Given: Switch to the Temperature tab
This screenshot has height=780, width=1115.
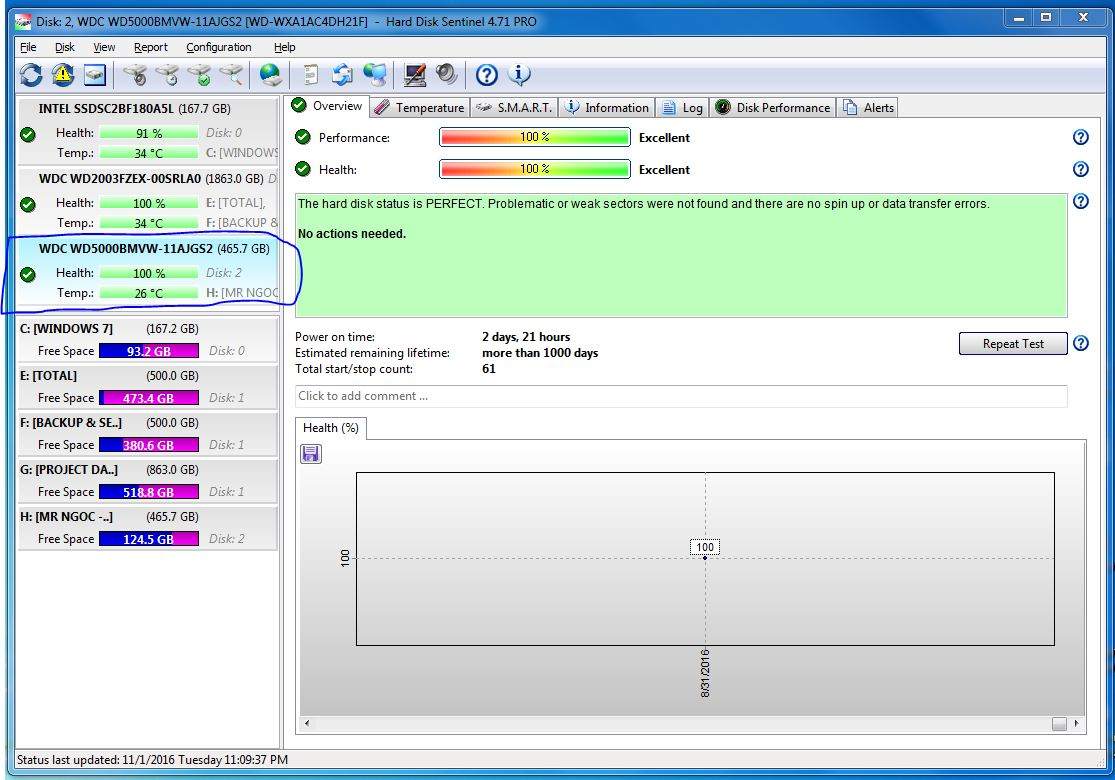Looking at the screenshot, I should 420,107.
